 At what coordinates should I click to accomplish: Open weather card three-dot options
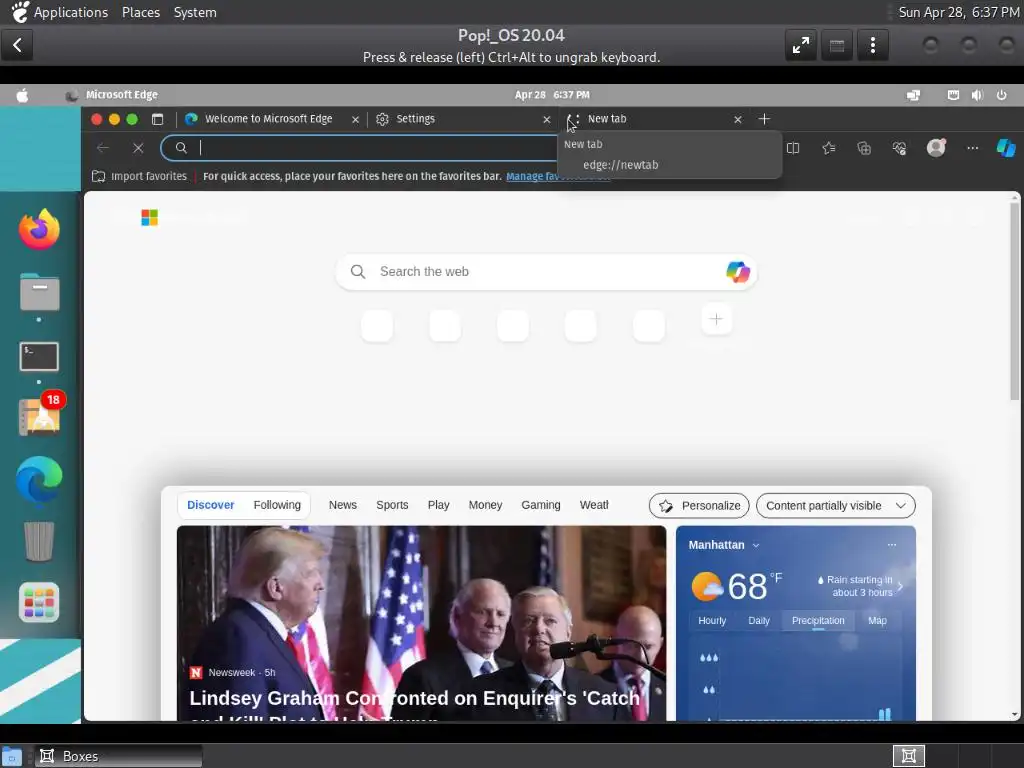(x=891, y=545)
